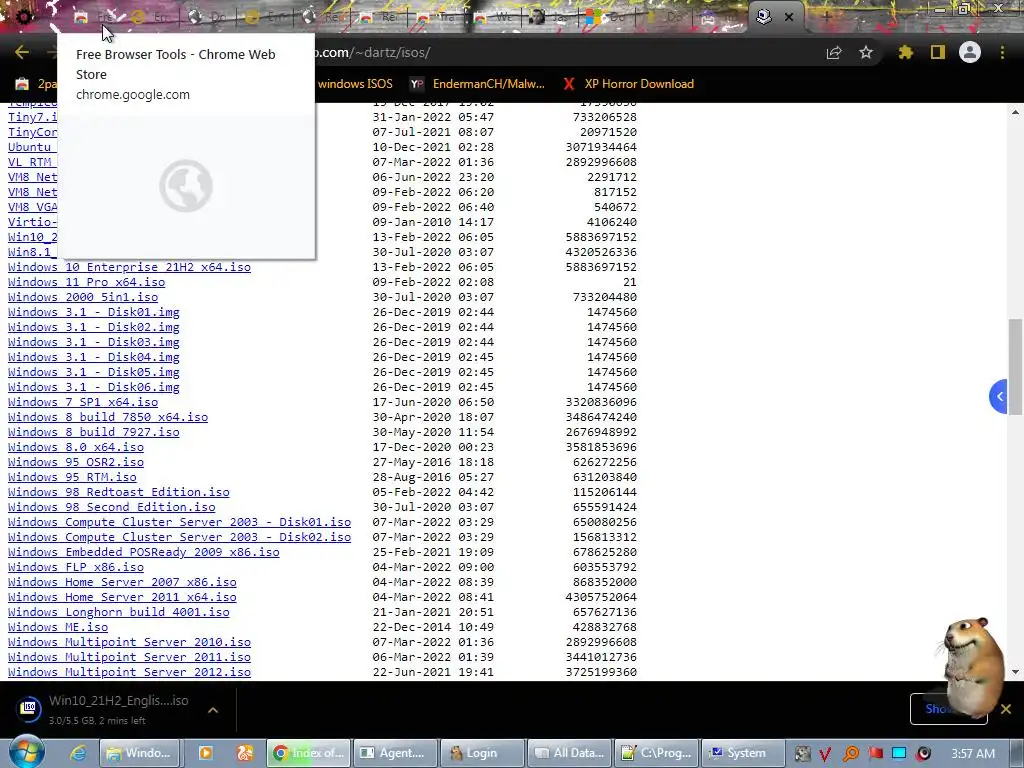Viewport: 1024px width, 768px height.
Task: Download Windows_Home_Server_2011_x64.iso
Action: coord(122,598)
